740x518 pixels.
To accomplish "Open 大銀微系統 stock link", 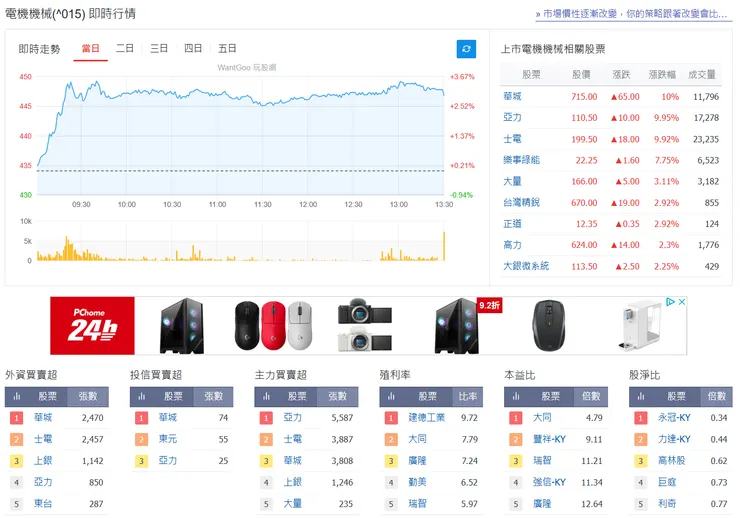I will click(526, 266).
